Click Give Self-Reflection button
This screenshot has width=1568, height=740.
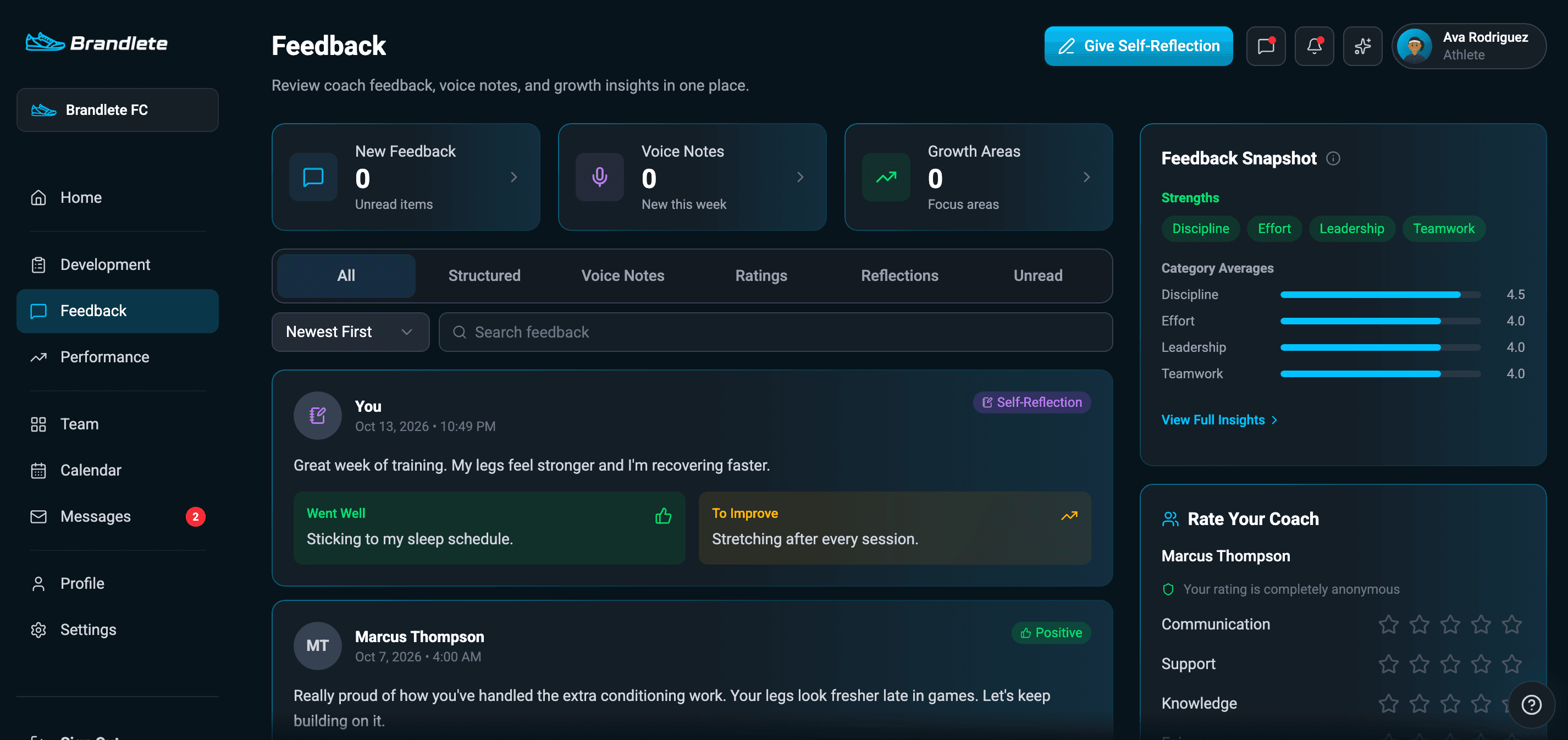click(x=1138, y=46)
